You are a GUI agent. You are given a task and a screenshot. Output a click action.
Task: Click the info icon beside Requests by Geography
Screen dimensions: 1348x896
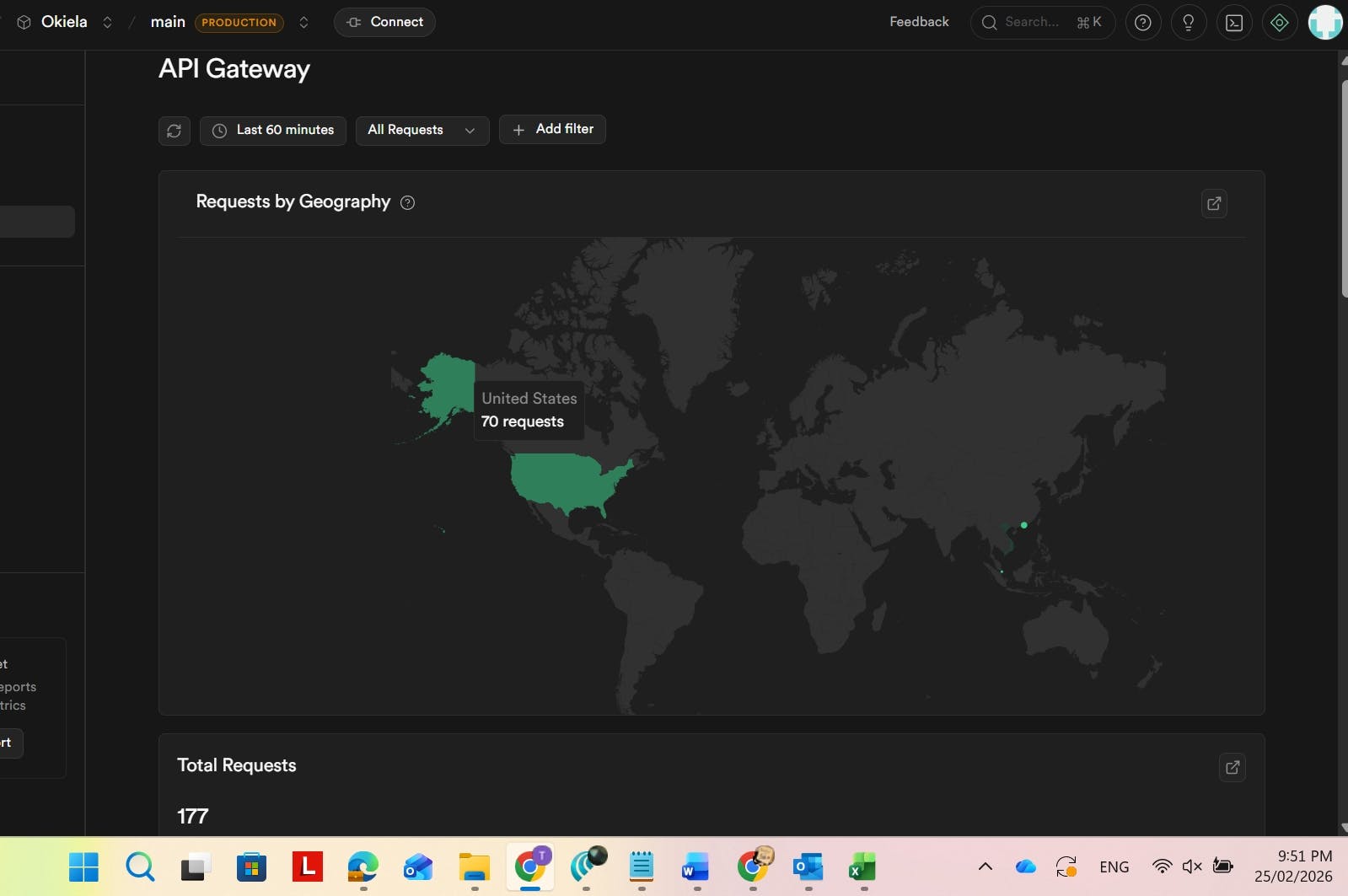407,202
